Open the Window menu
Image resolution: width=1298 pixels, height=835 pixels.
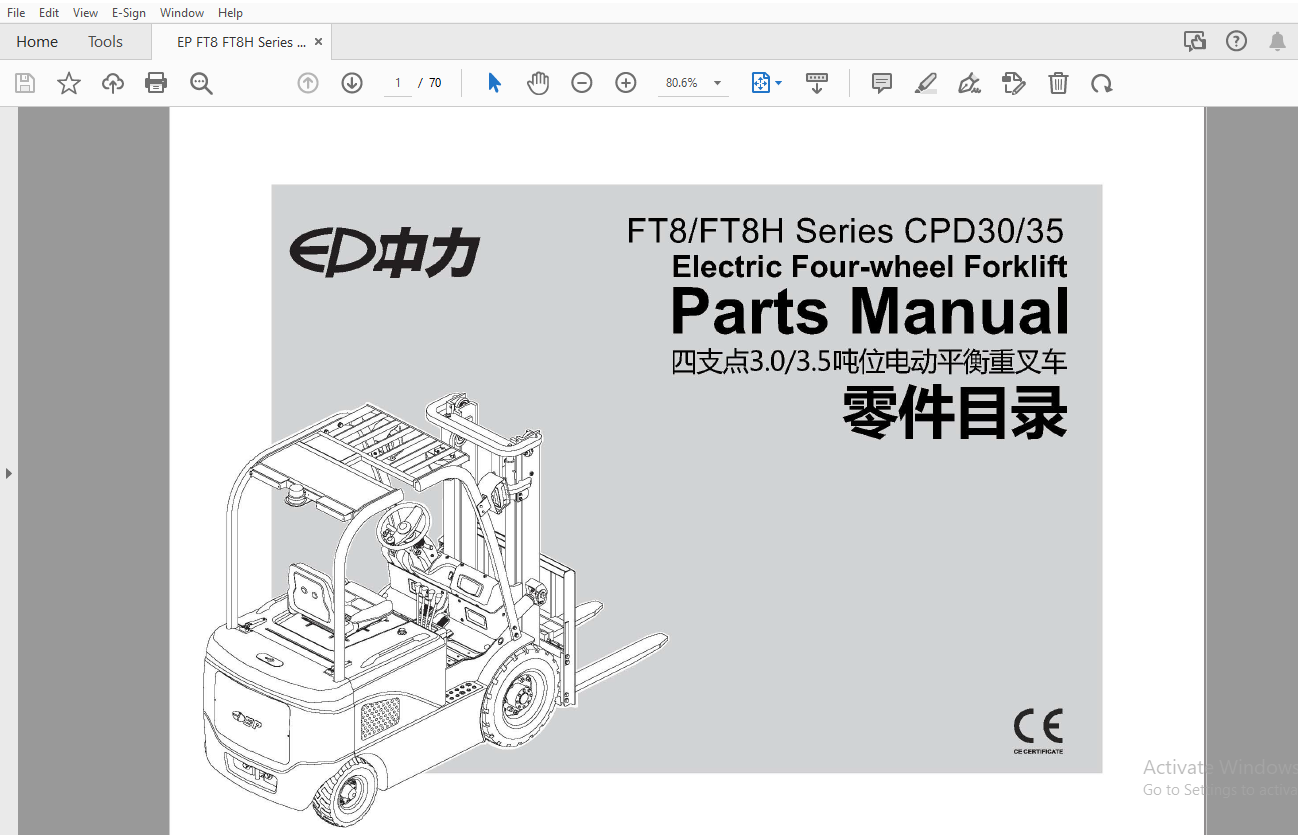click(x=182, y=13)
